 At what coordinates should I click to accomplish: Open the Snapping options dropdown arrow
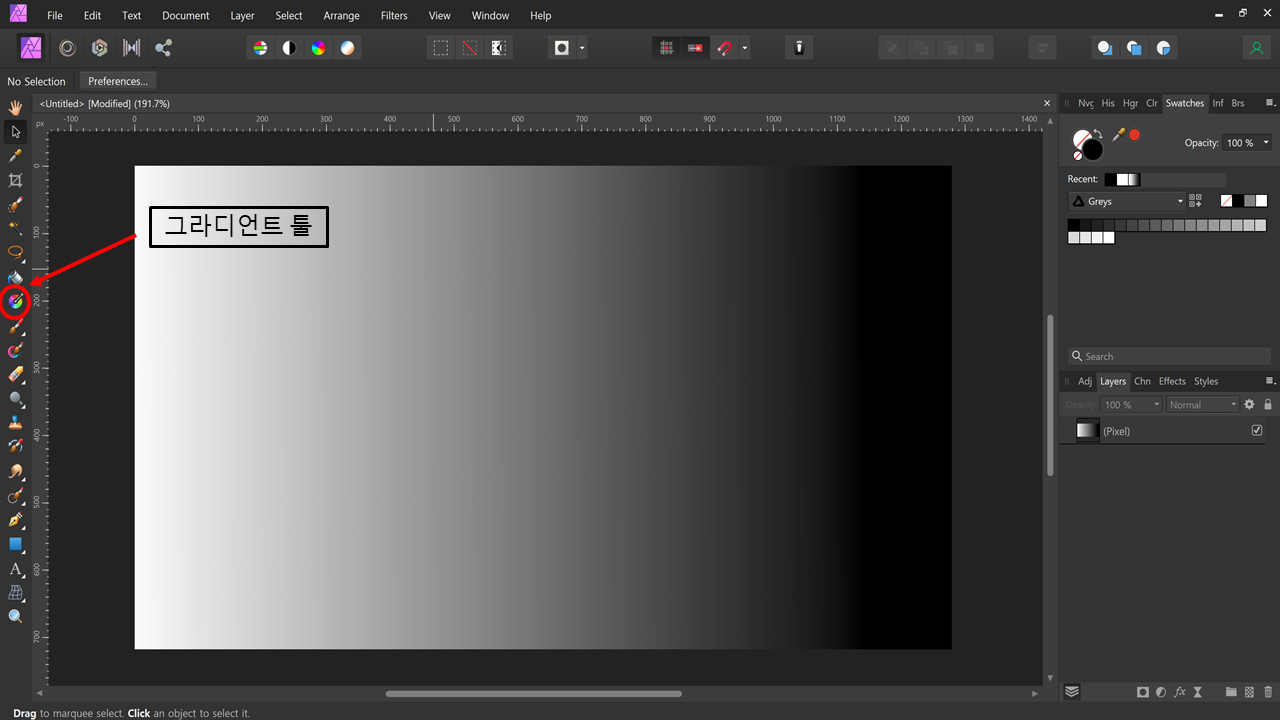(x=745, y=47)
